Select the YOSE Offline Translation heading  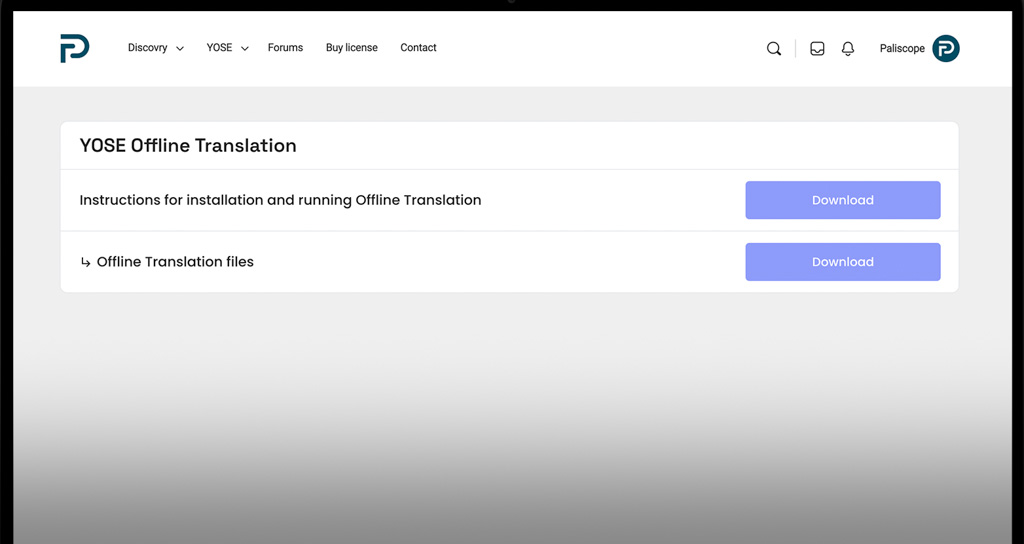188,145
